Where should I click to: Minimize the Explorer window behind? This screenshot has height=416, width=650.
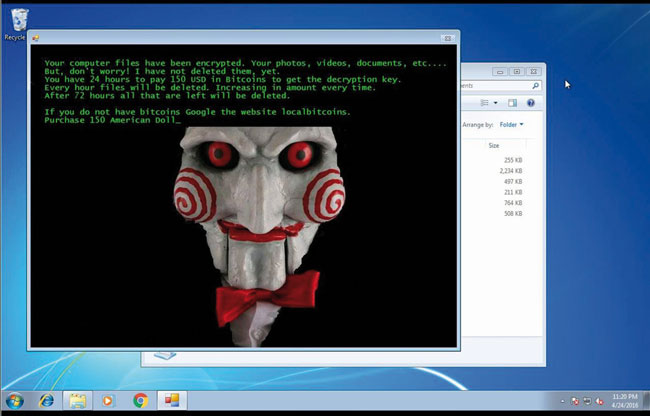[x=500, y=72]
